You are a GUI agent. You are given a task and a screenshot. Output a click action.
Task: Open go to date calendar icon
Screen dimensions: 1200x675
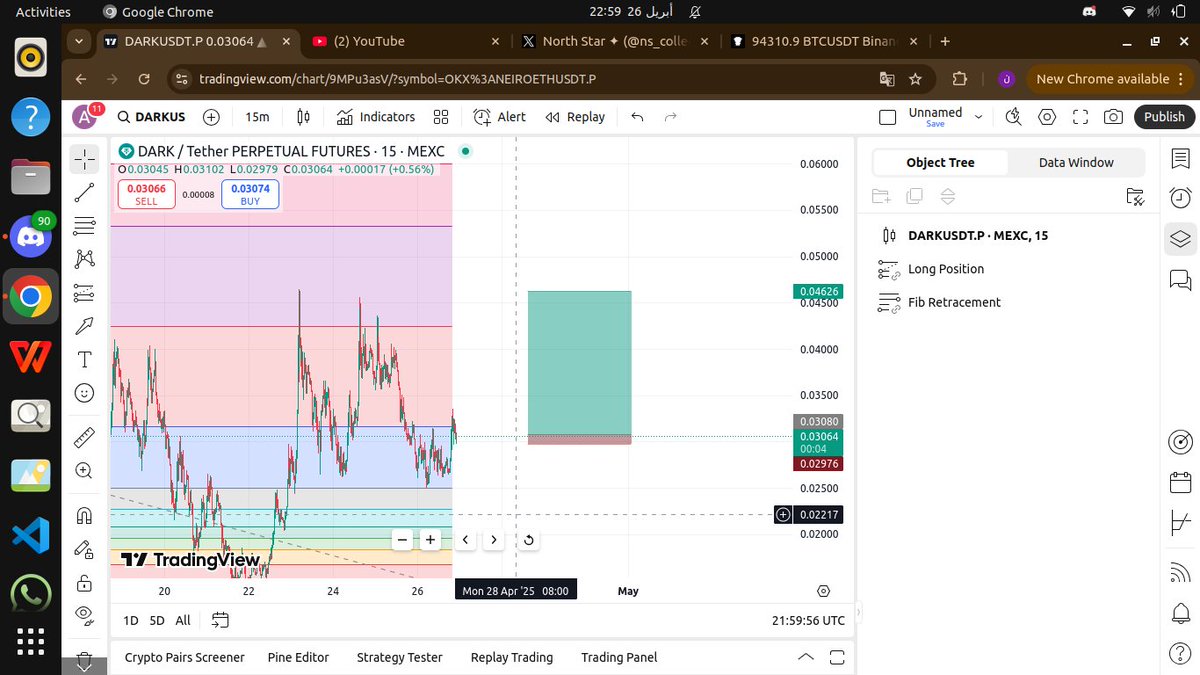coord(221,620)
